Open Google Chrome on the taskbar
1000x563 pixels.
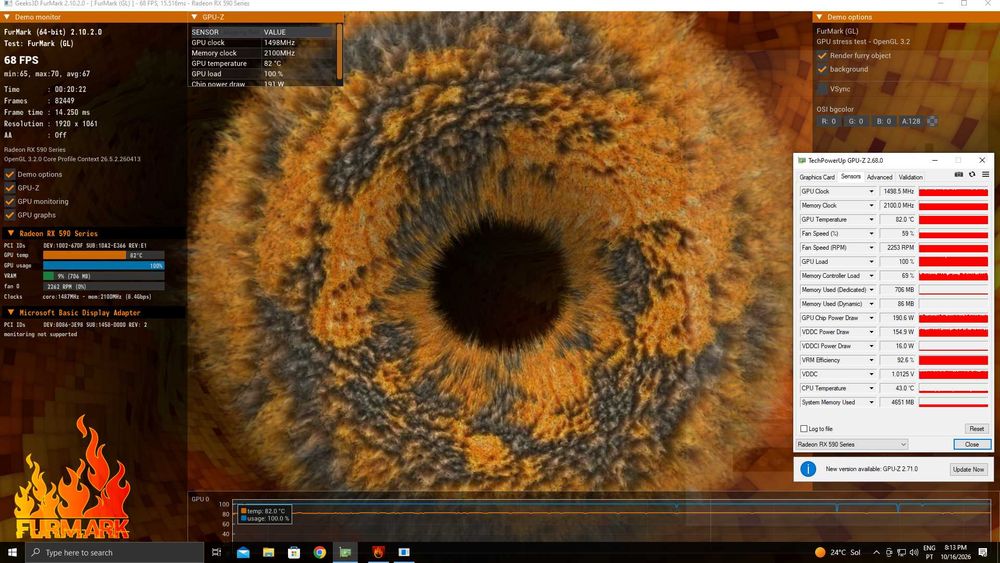(320, 552)
